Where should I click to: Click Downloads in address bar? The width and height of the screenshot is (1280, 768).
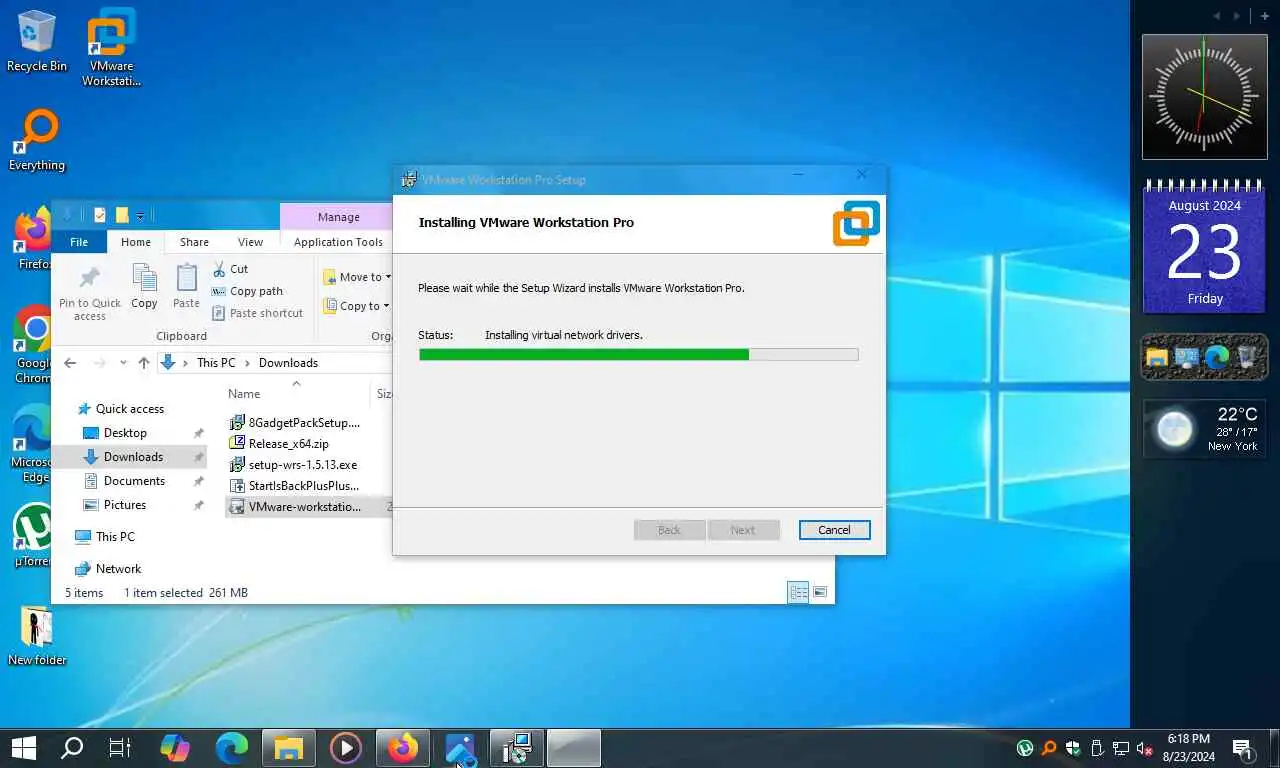[288, 363]
